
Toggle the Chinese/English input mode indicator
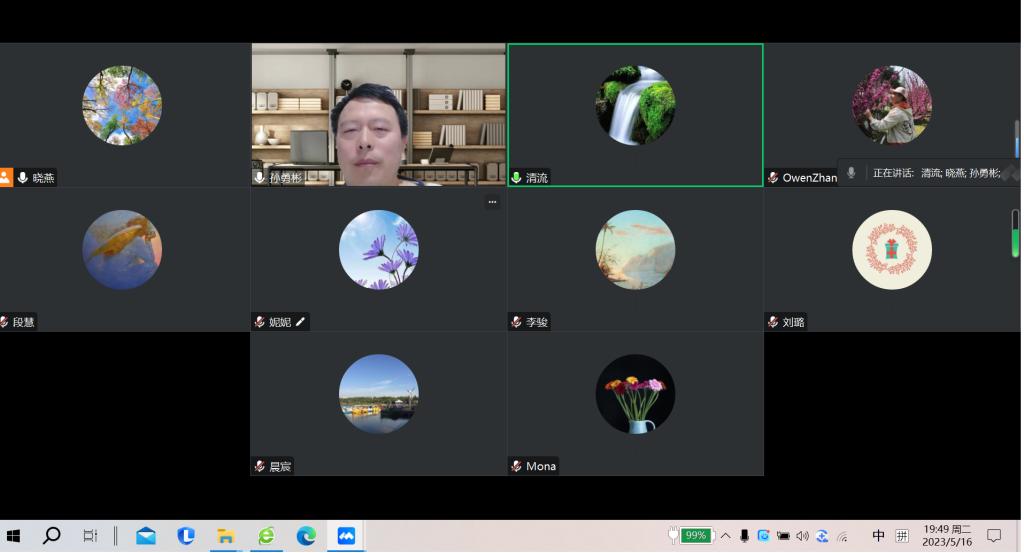coord(878,536)
